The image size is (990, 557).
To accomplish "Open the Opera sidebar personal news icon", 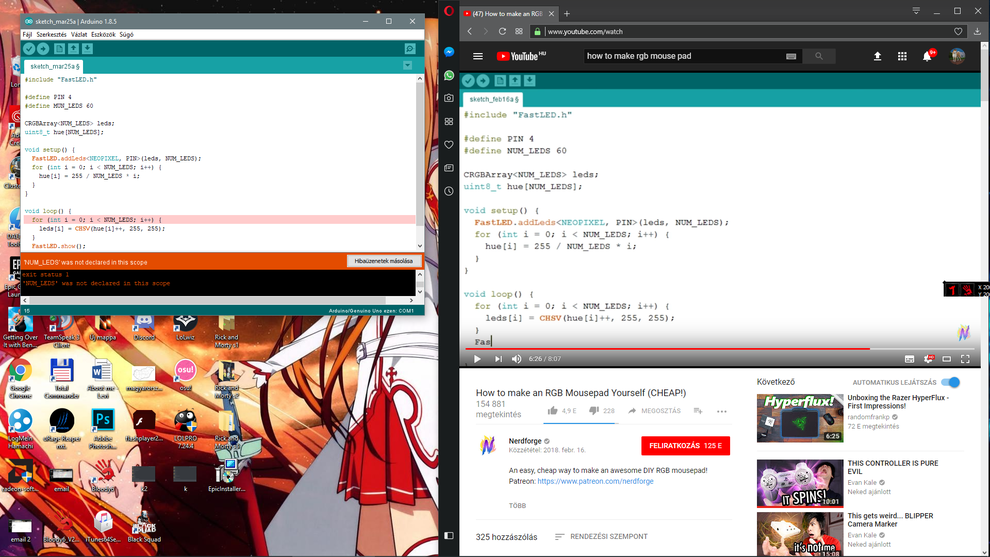I will [x=449, y=168].
